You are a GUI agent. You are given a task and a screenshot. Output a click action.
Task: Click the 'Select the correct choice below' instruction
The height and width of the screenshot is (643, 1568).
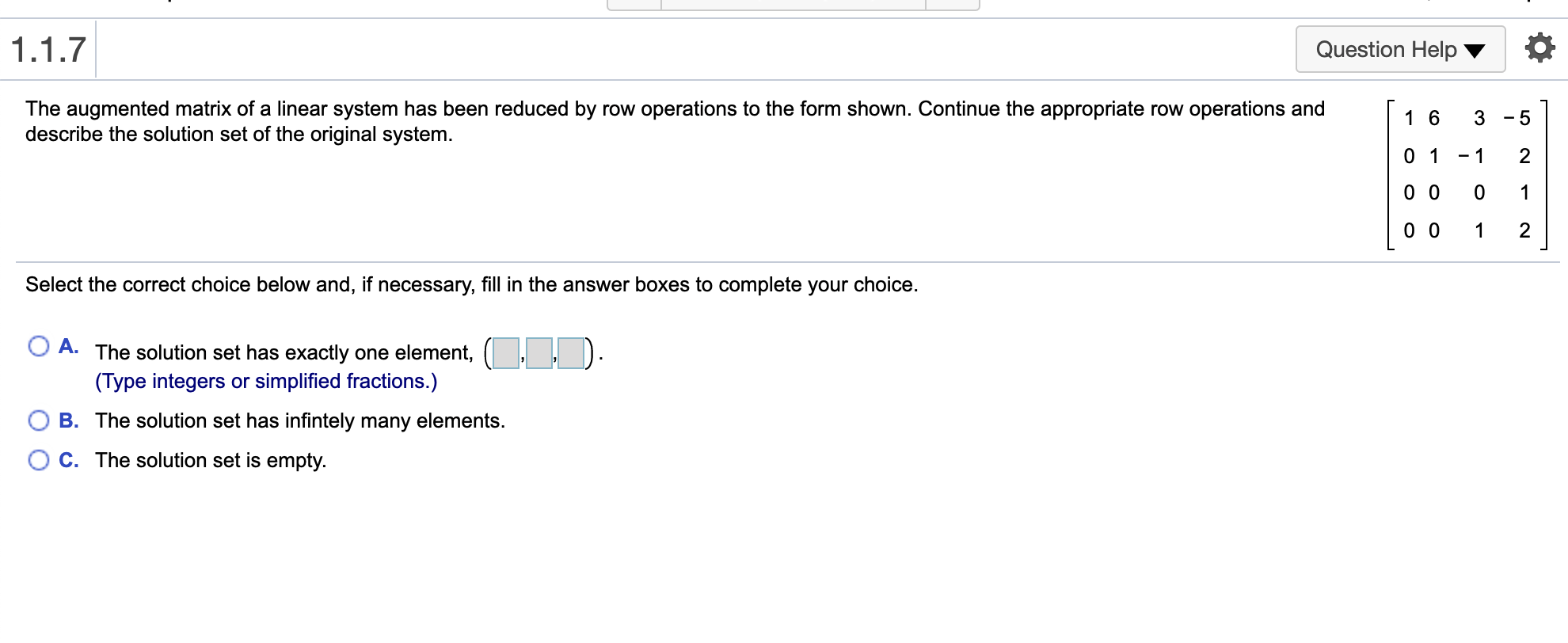[x=471, y=284]
